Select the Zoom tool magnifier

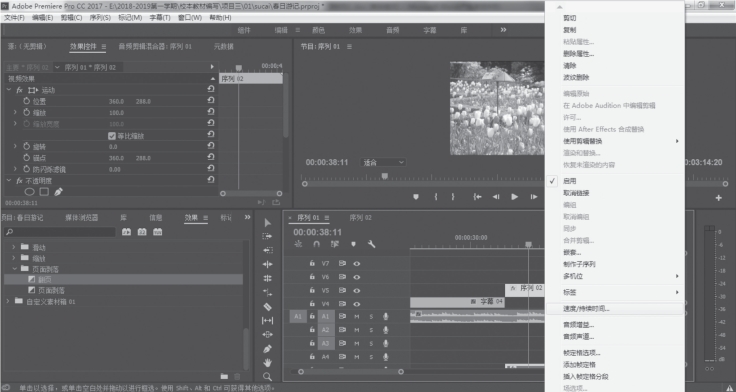pos(268,377)
